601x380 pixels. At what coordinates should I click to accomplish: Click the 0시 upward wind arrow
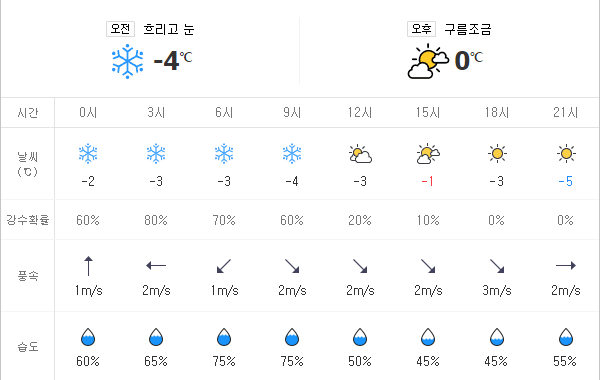click(x=88, y=266)
